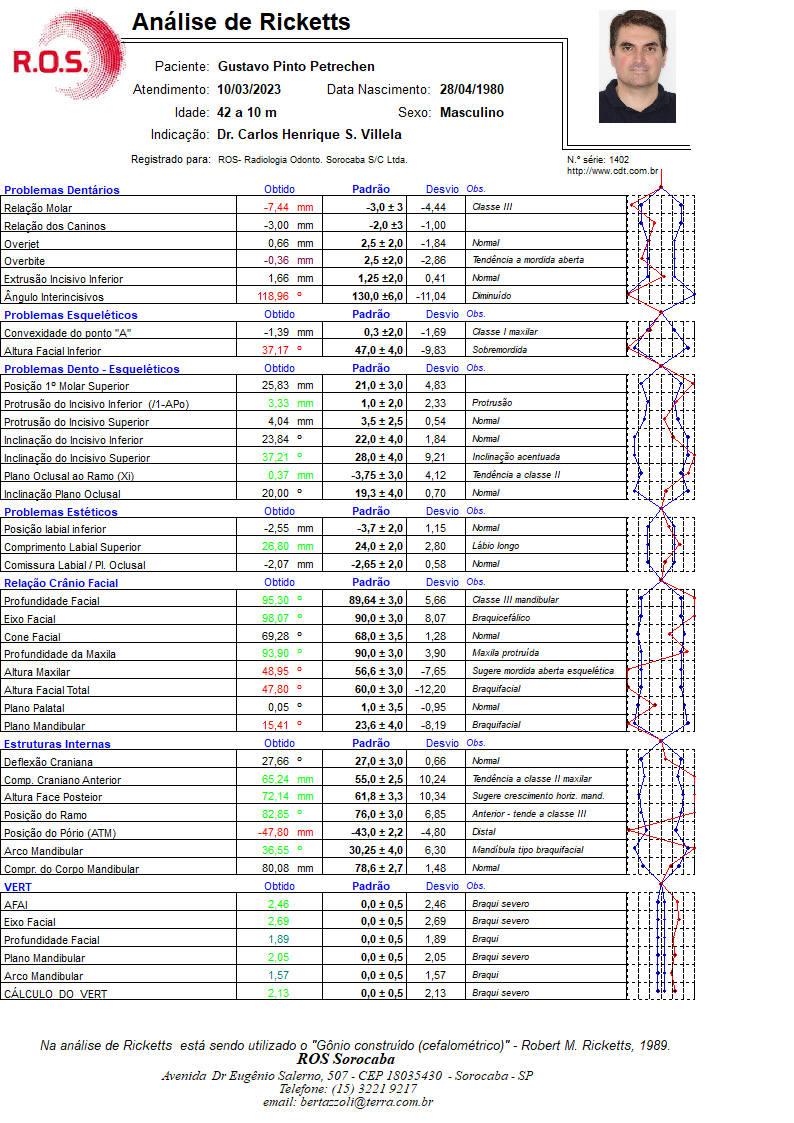Click the patient photo thumbnail
794x1123 pixels.
[637, 66]
